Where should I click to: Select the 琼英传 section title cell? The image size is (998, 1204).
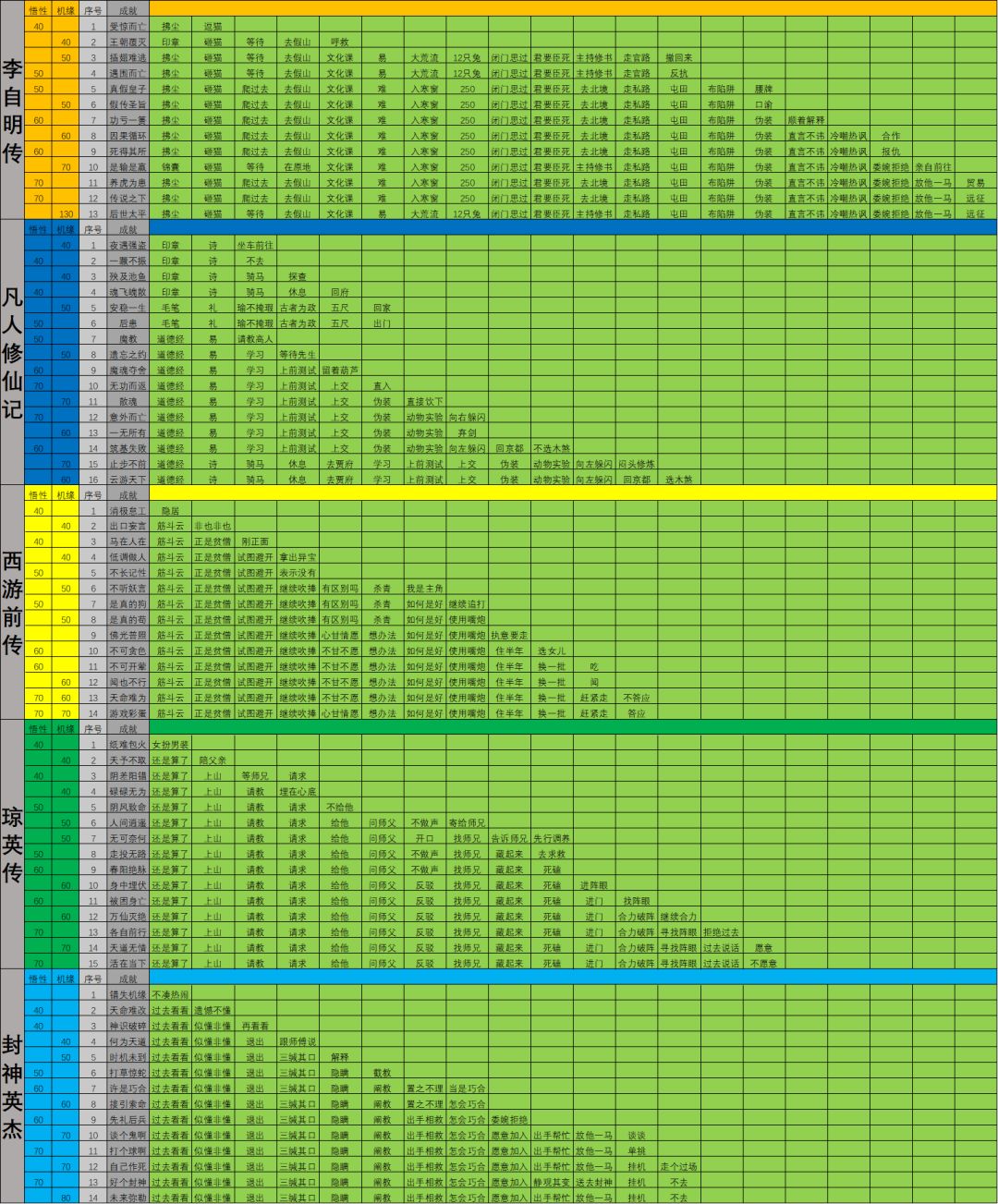pos(12,845)
